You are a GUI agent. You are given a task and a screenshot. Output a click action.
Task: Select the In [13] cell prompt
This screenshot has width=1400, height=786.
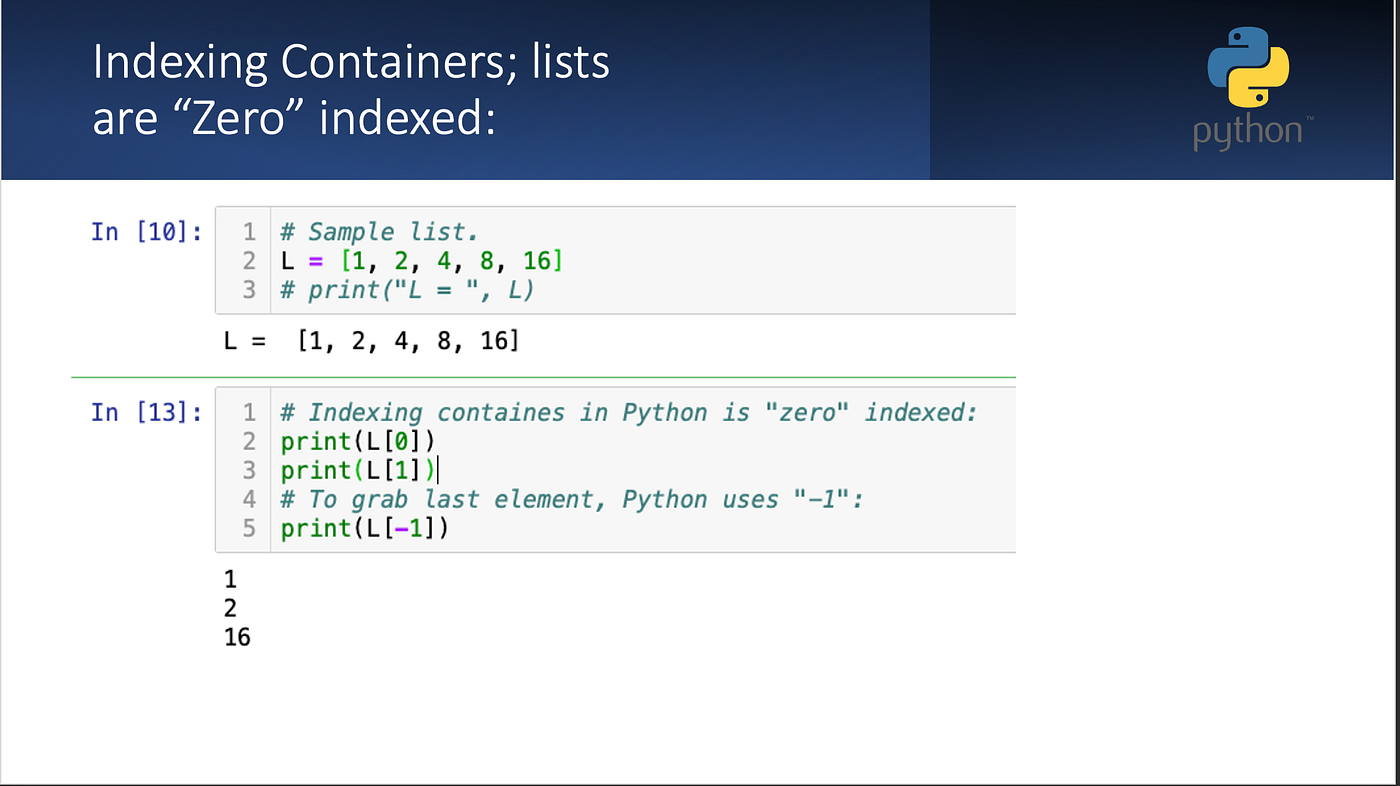click(147, 412)
